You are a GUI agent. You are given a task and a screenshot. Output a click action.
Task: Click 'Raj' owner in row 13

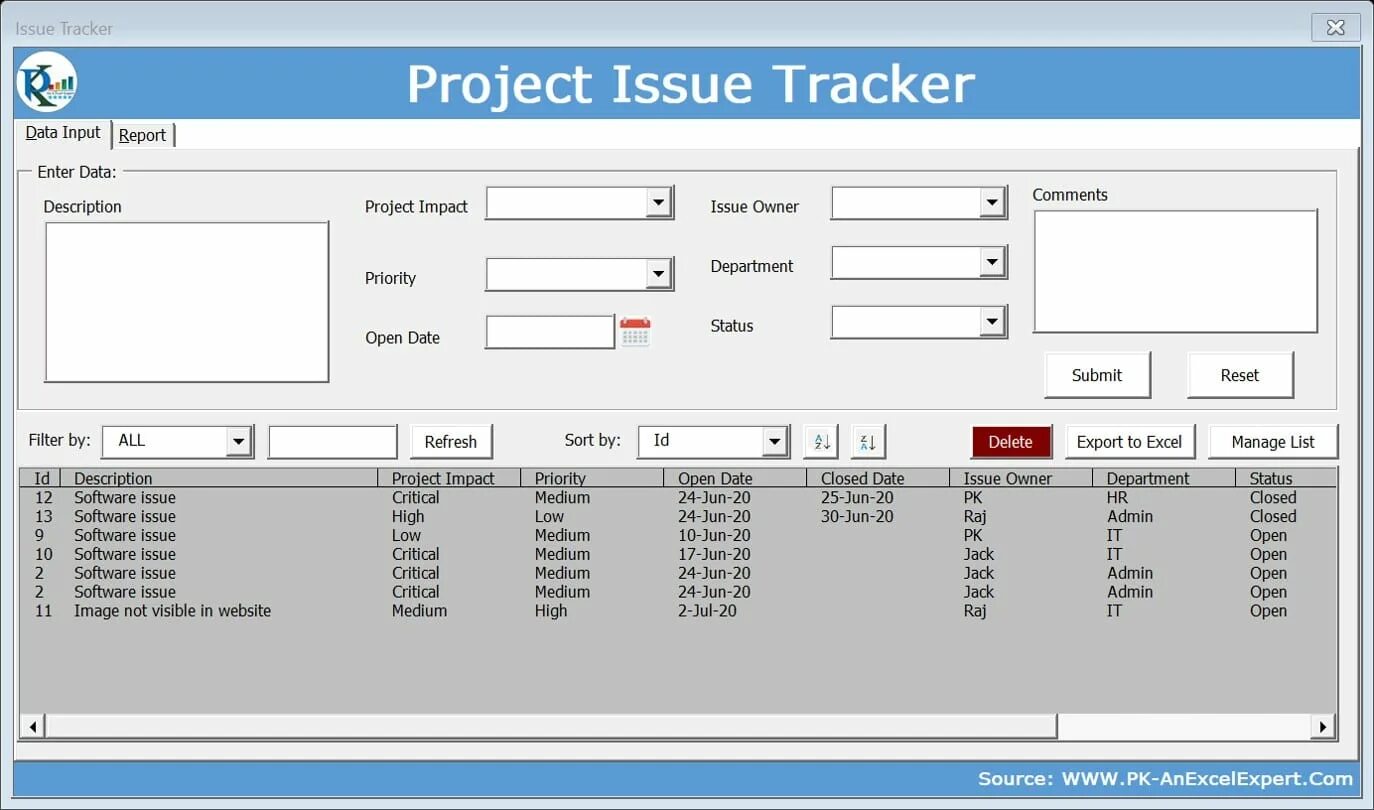(x=975, y=516)
